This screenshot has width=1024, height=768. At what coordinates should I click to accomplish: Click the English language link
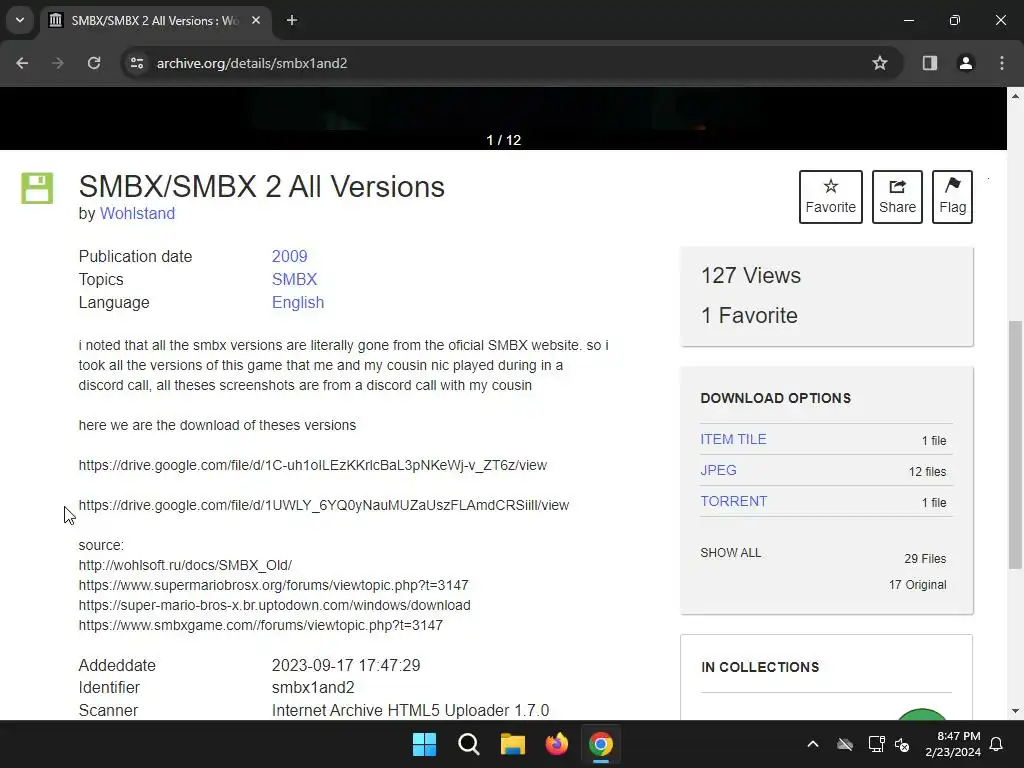[298, 302]
